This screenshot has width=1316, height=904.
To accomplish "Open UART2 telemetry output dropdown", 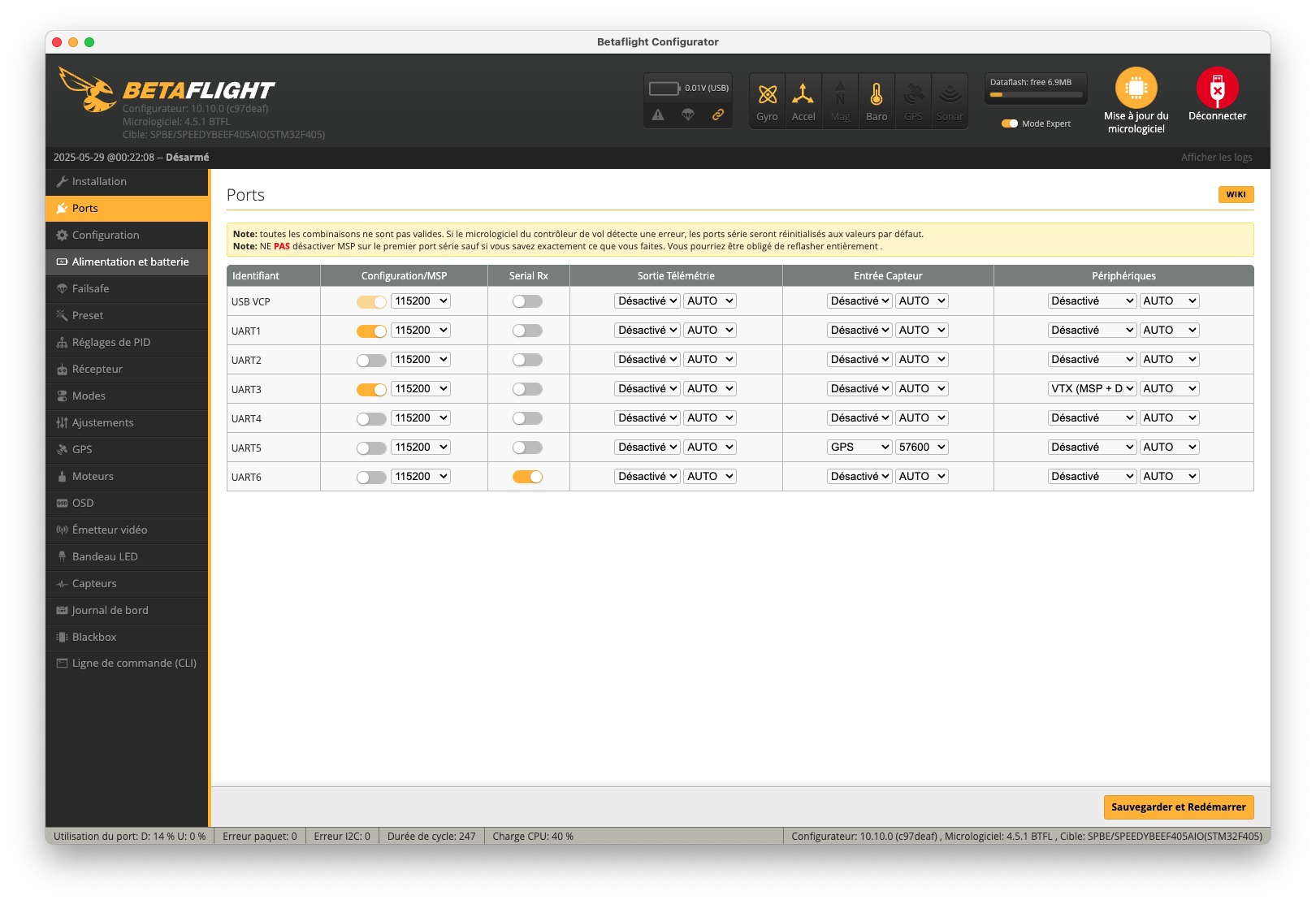I will pos(647,359).
